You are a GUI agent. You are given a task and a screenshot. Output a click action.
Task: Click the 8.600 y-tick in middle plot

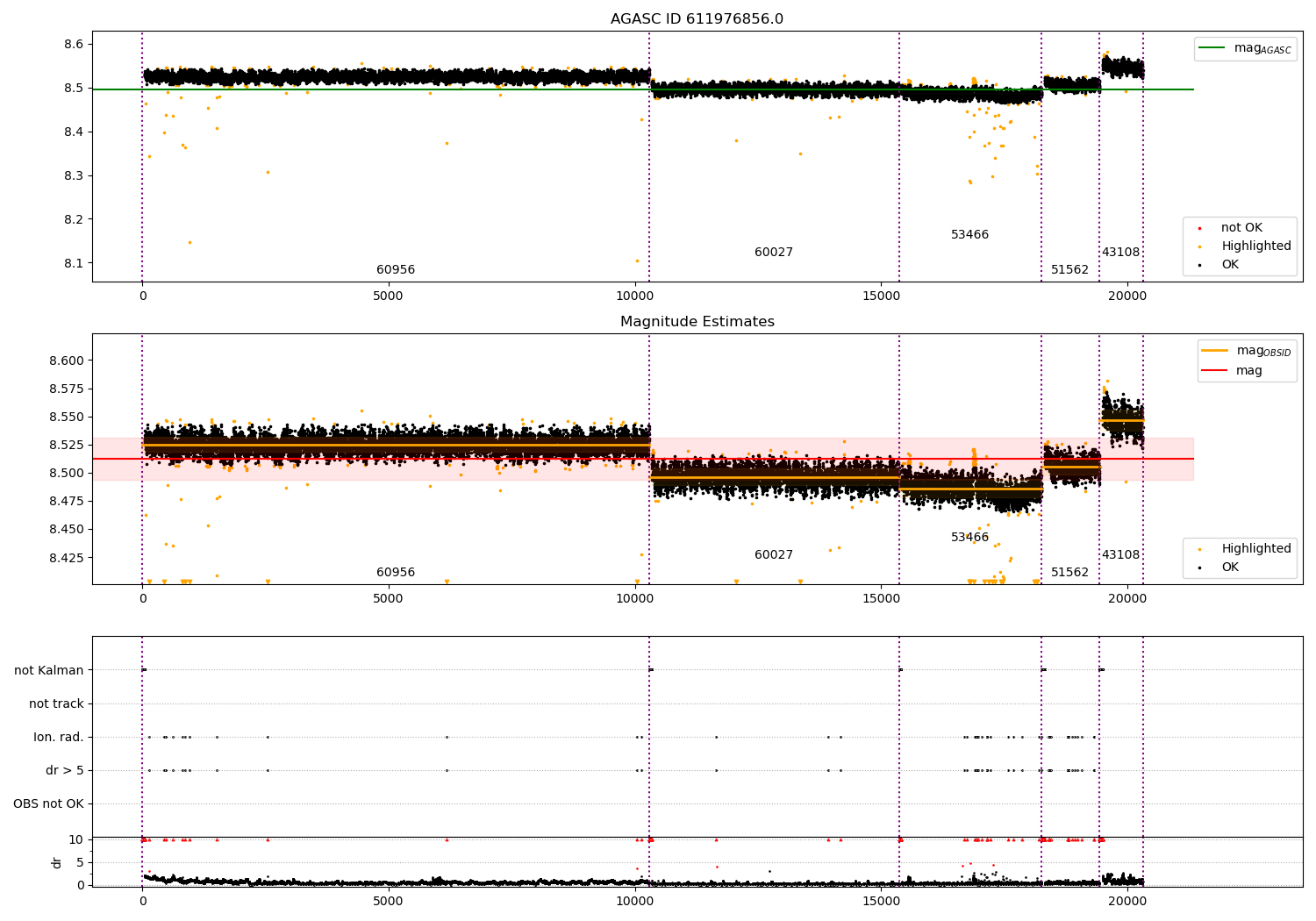(68, 361)
